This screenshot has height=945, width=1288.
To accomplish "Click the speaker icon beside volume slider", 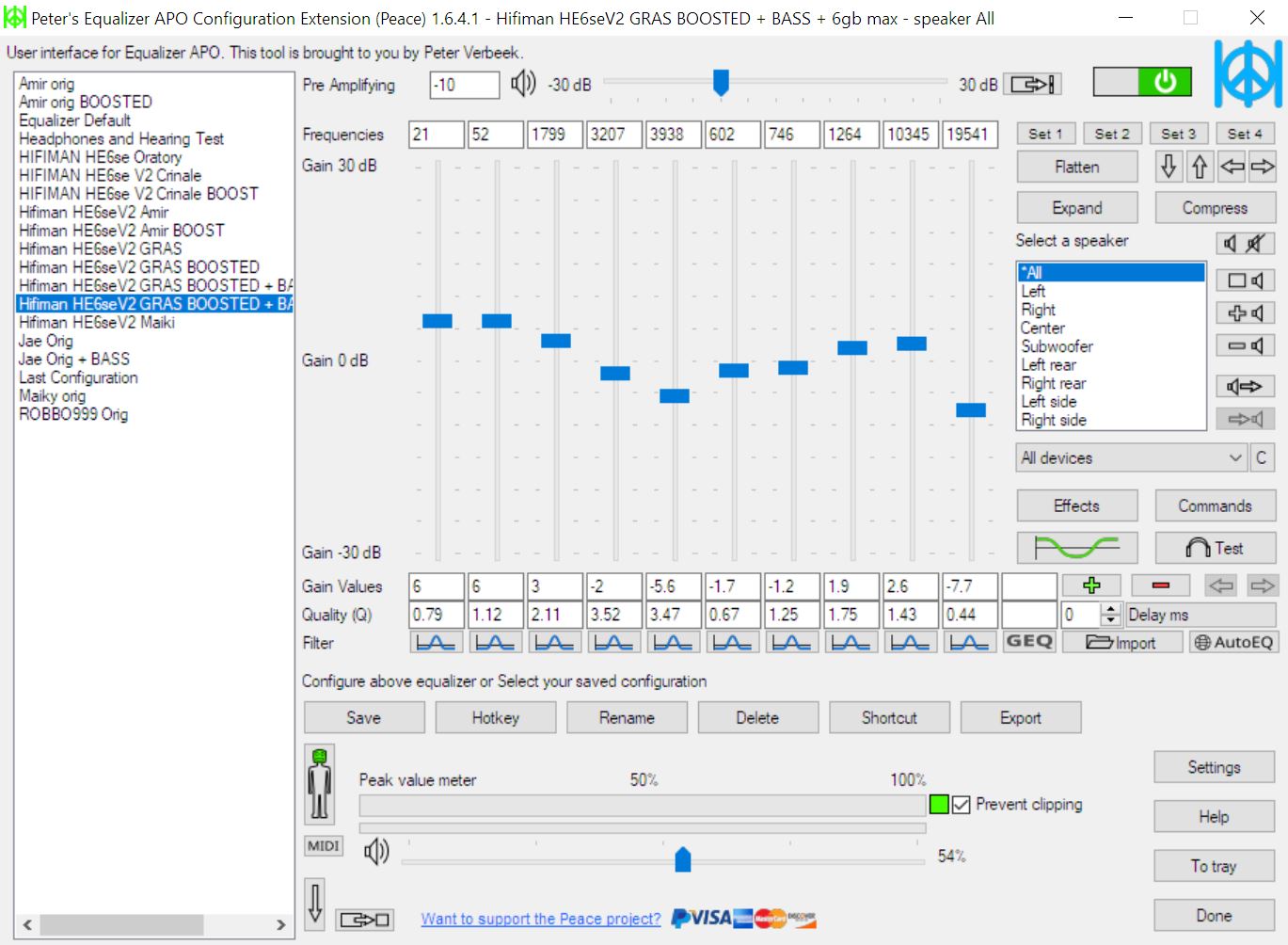I will coord(376,852).
